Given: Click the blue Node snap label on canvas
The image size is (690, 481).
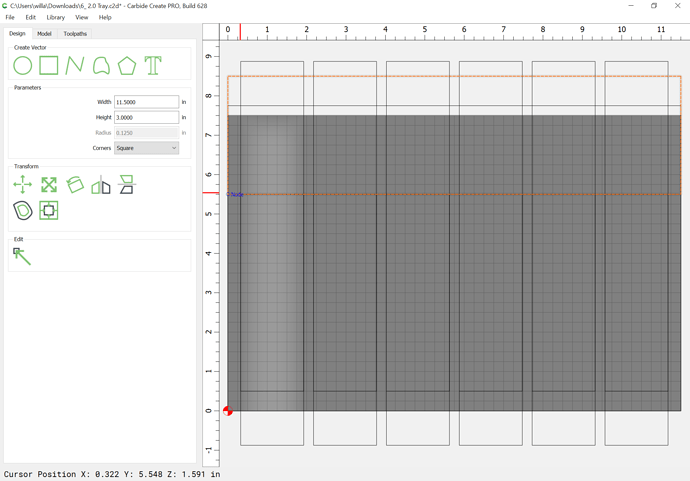Looking at the screenshot, I should [x=236, y=195].
